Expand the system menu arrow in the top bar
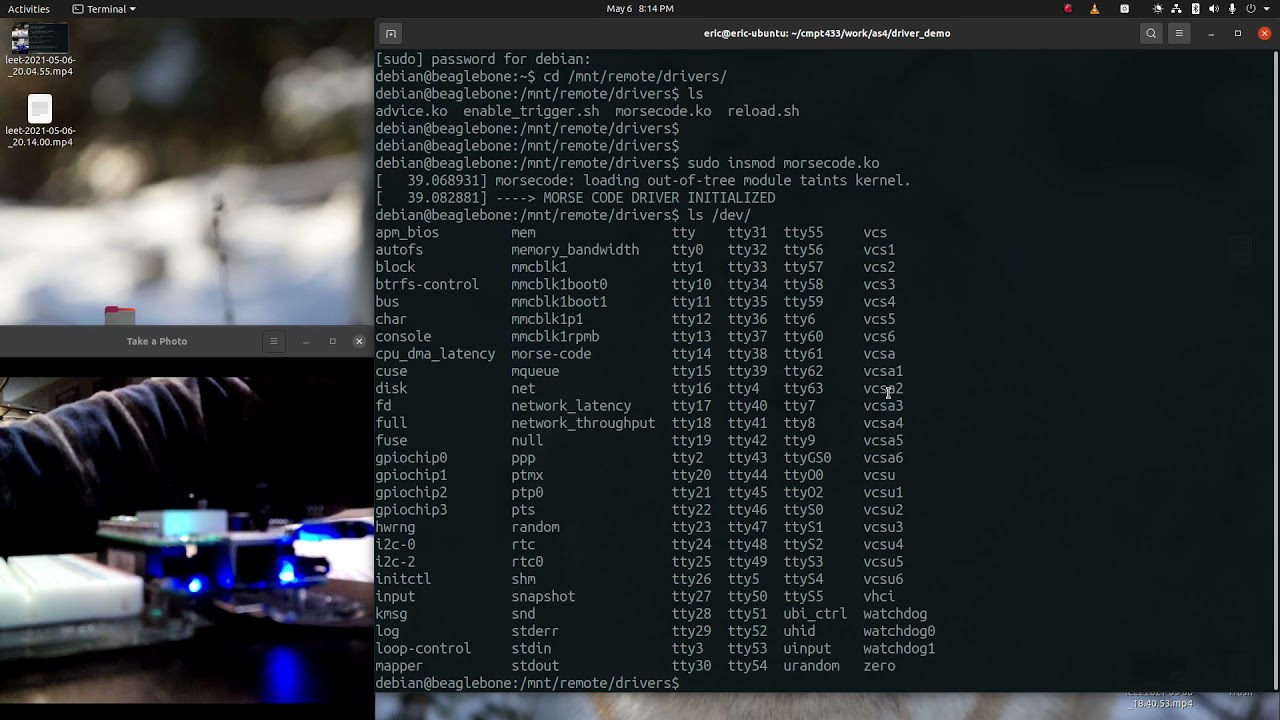Image resolution: width=1280 pixels, height=720 pixels. tap(1266, 9)
